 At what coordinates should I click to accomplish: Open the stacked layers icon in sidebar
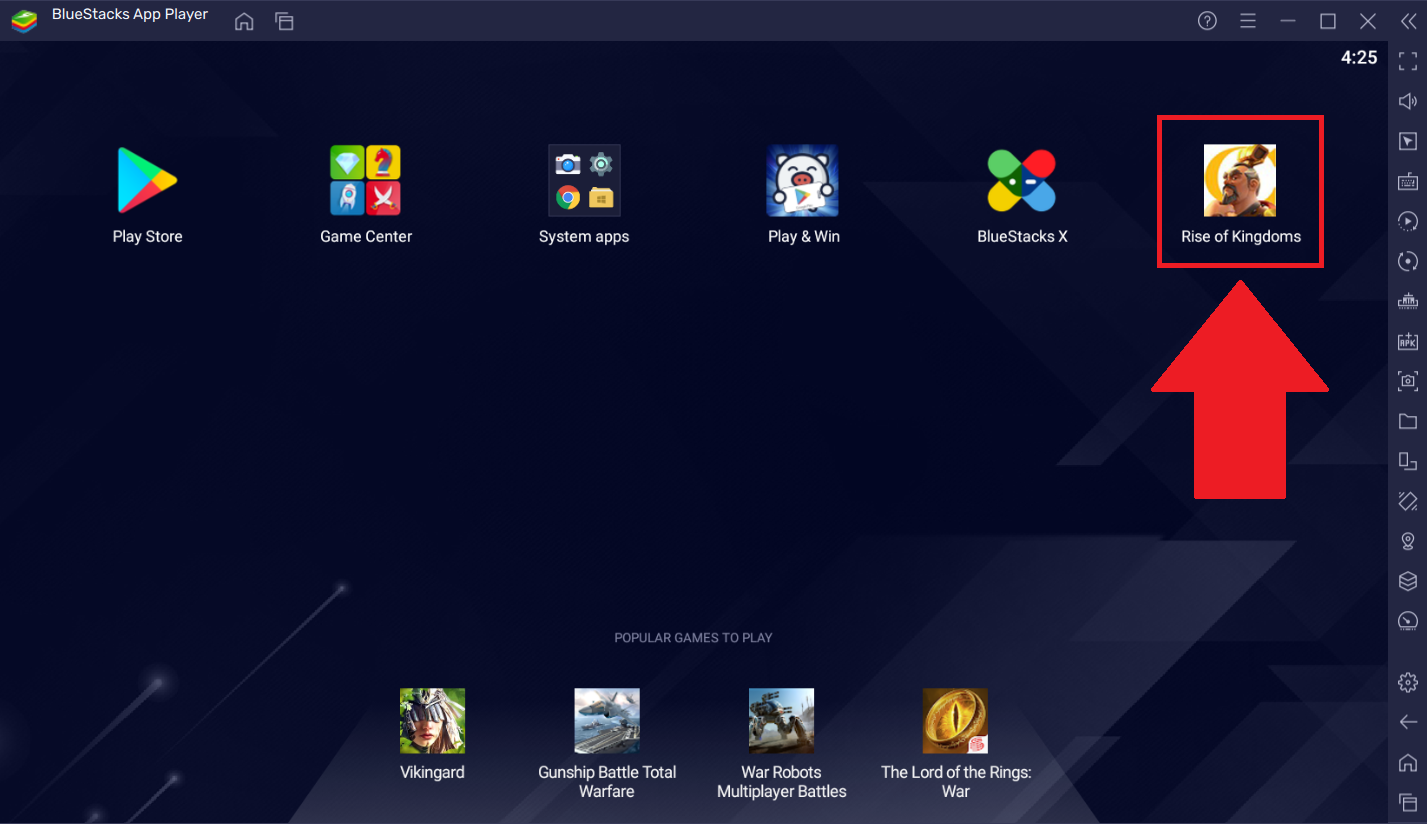(1408, 581)
